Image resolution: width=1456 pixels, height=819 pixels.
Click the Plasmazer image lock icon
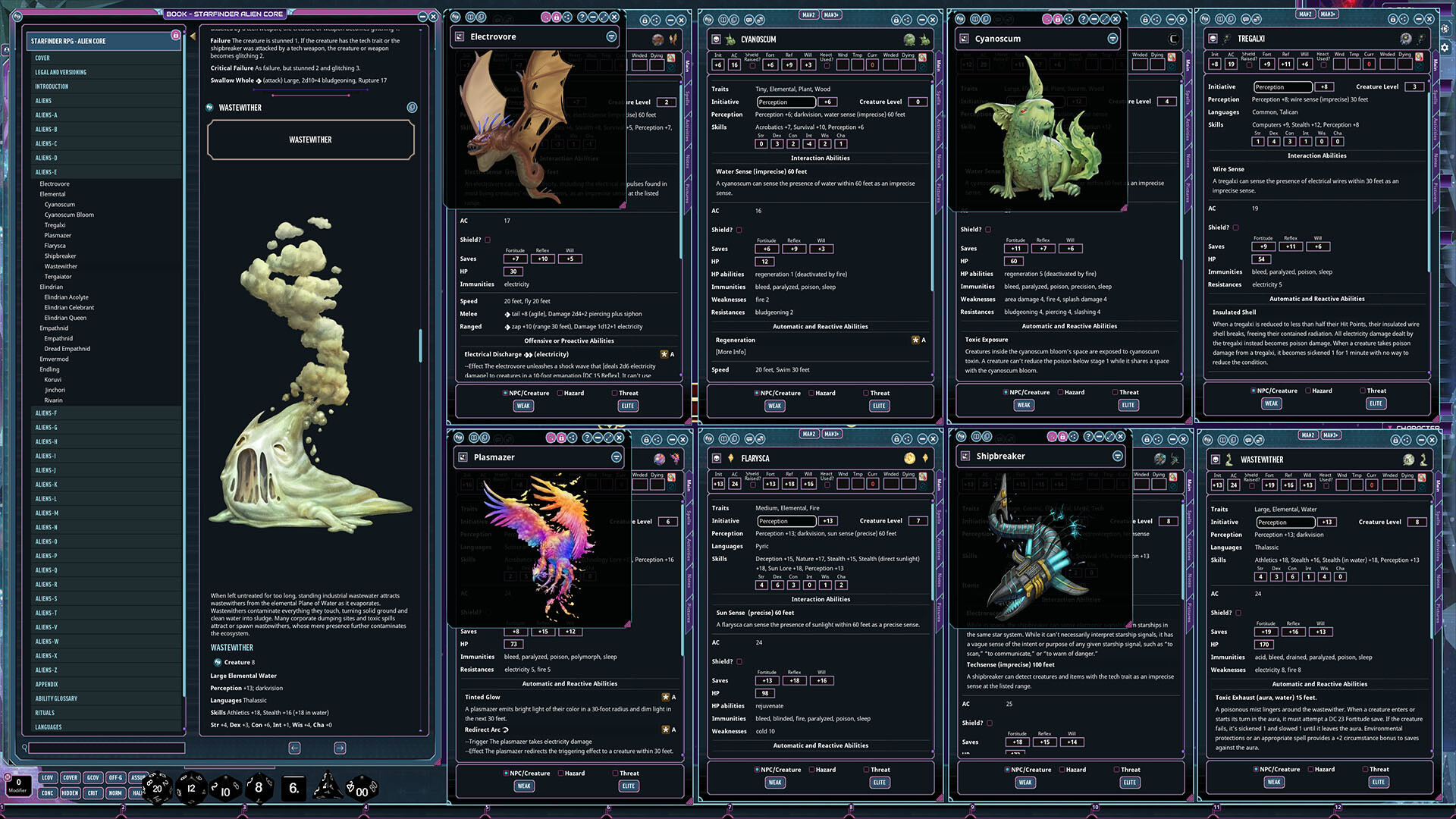click(562, 438)
